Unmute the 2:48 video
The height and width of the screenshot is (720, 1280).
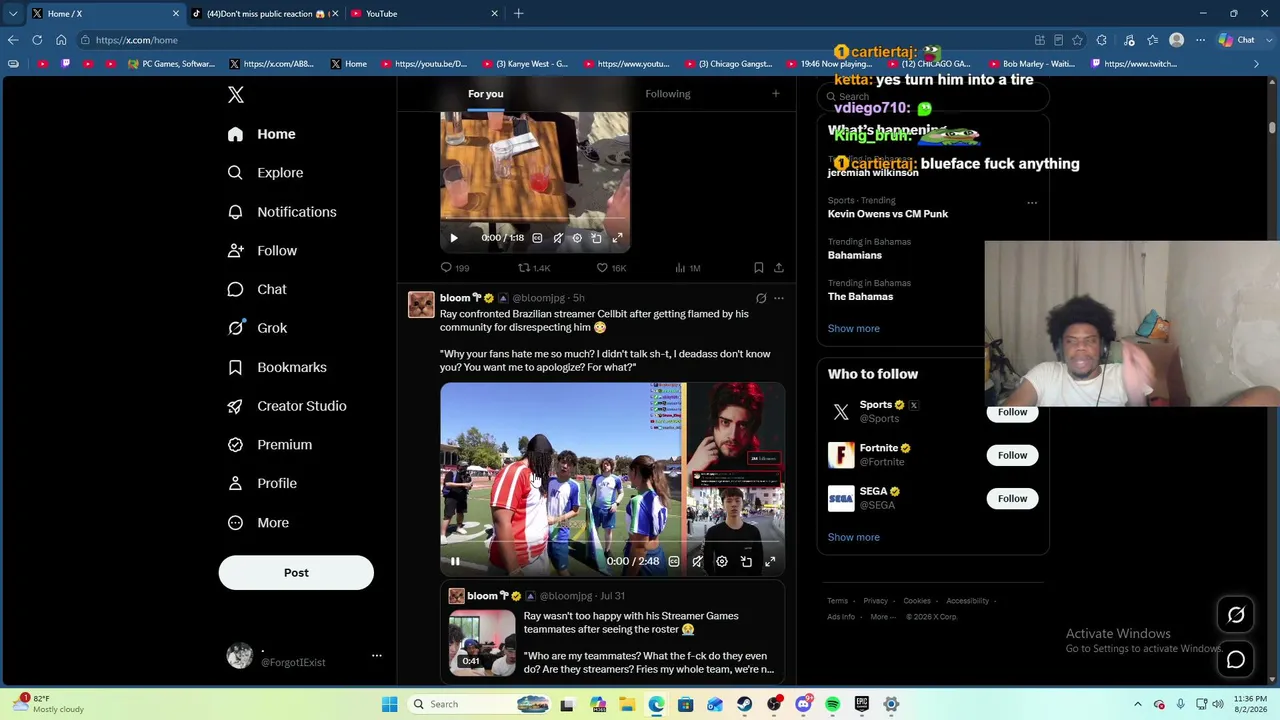point(697,561)
